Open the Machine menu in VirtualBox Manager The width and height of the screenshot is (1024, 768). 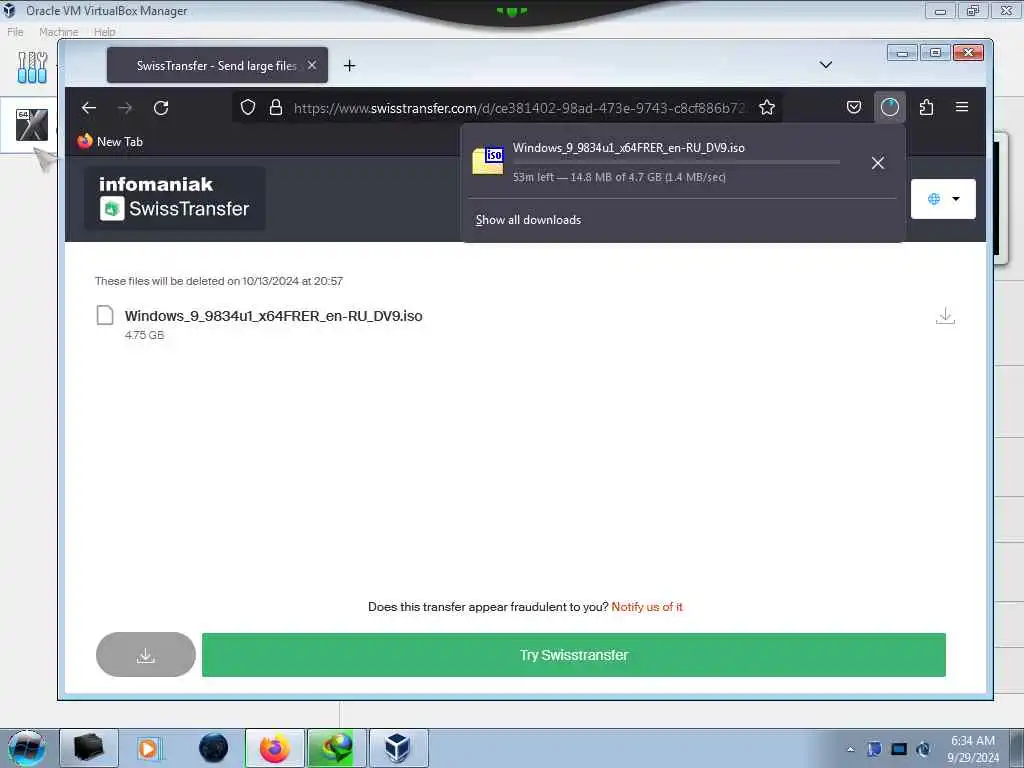[58, 32]
